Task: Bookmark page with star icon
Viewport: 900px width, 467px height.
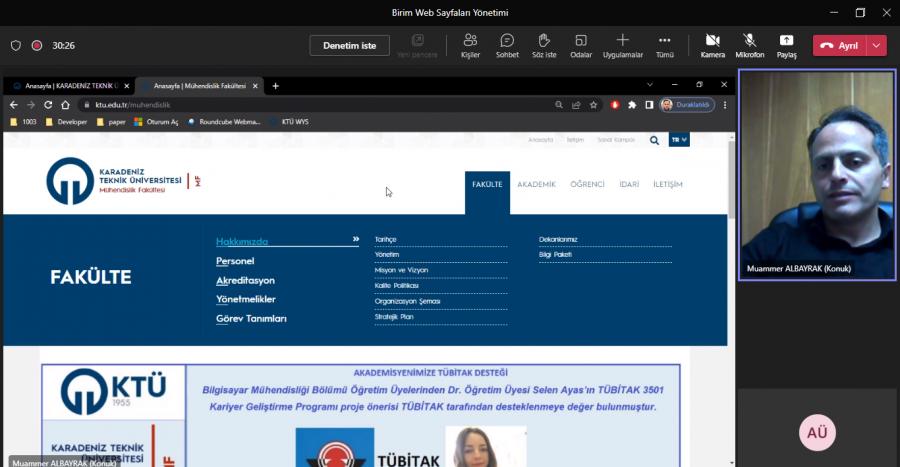Action: (593, 105)
